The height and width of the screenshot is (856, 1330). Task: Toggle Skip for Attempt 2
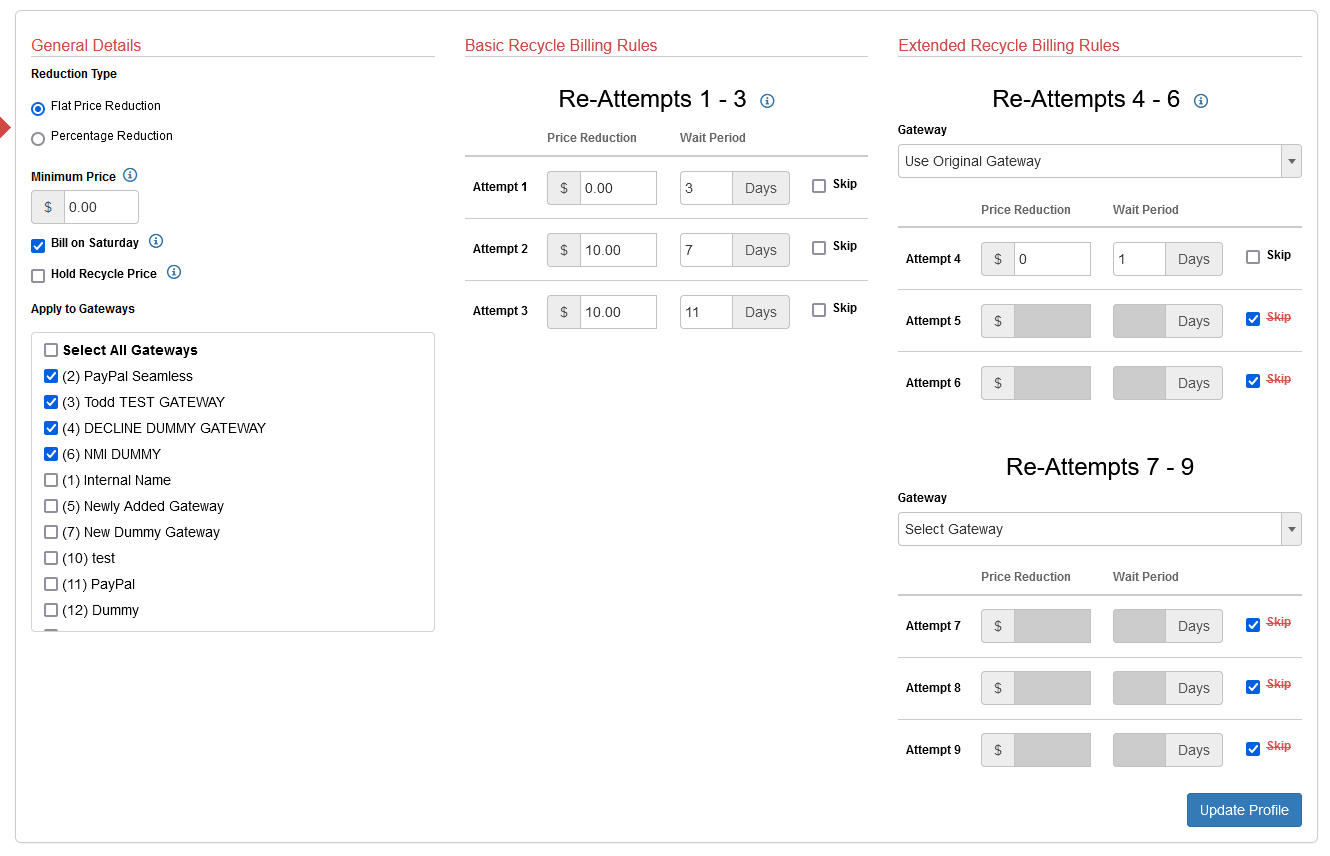pyautogui.click(x=819, y=248)
